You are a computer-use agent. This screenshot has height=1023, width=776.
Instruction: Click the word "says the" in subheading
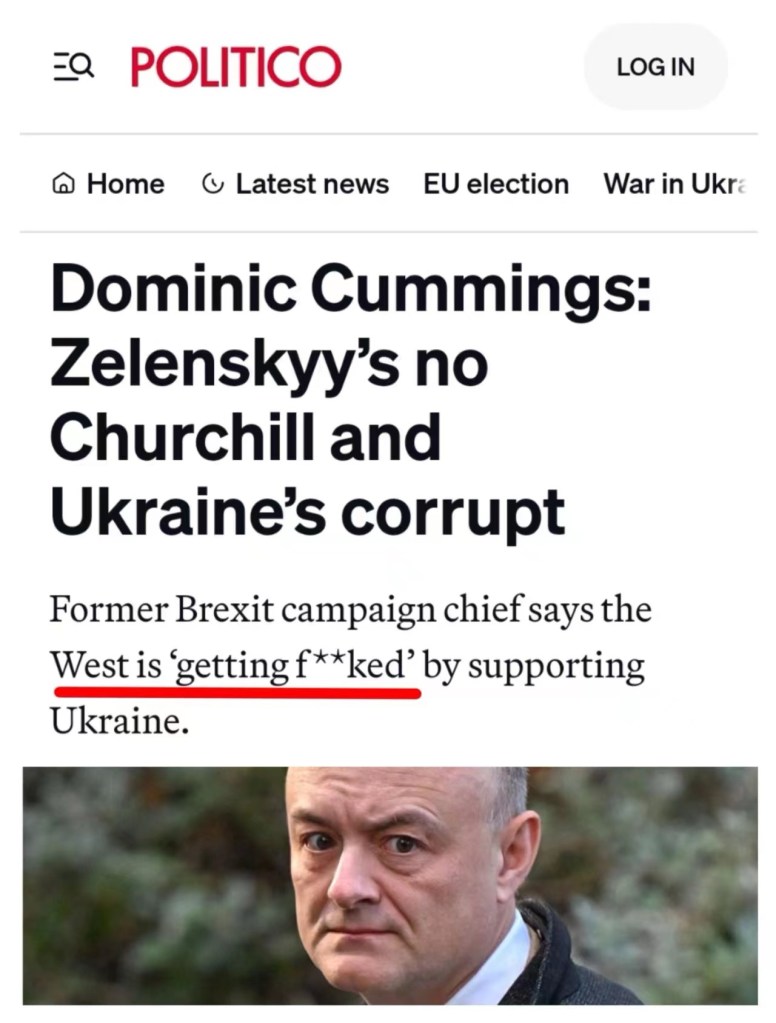pyautogui.click(x=589, y=609)
